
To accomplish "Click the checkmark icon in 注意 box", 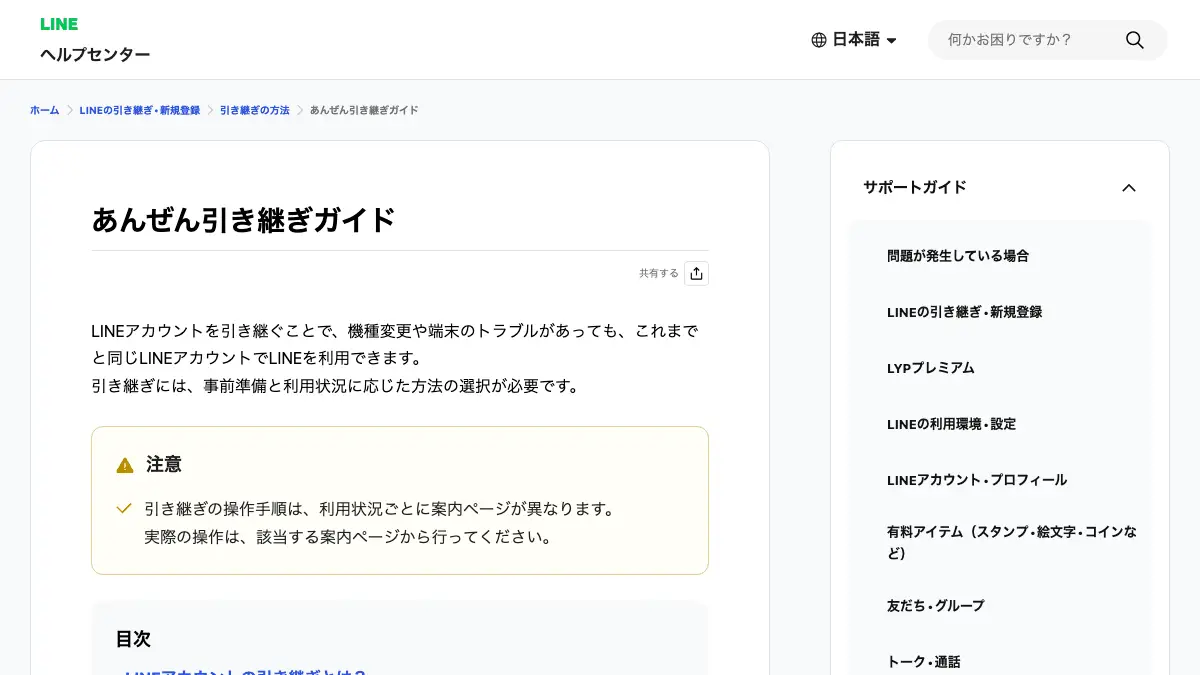I will pyautogui.click(x=124, y=508).
